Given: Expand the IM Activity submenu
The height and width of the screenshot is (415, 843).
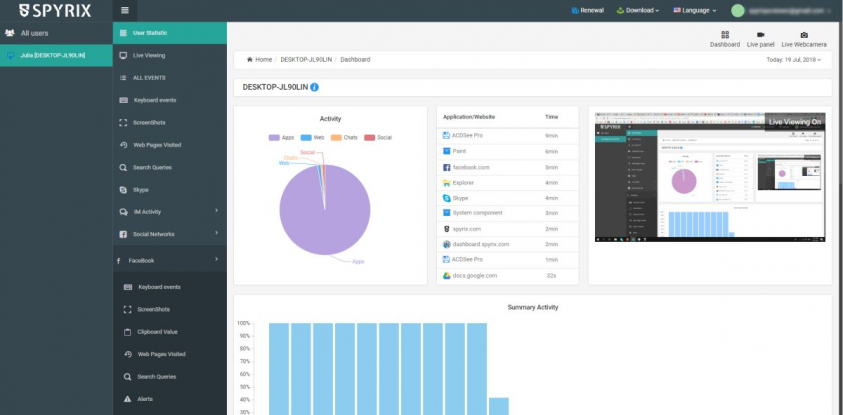Looking at the screenshot, I should pyautogui.click(x=217, y=211).
